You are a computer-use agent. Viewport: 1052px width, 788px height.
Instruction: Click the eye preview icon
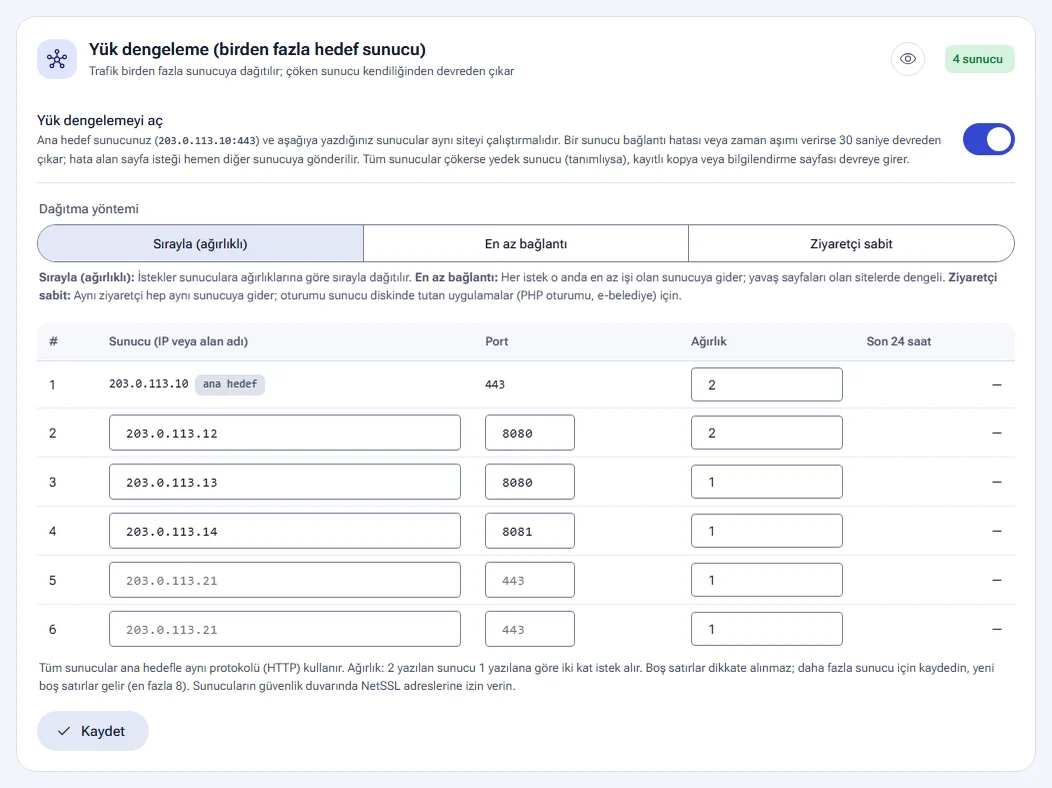tap(908, 59)
